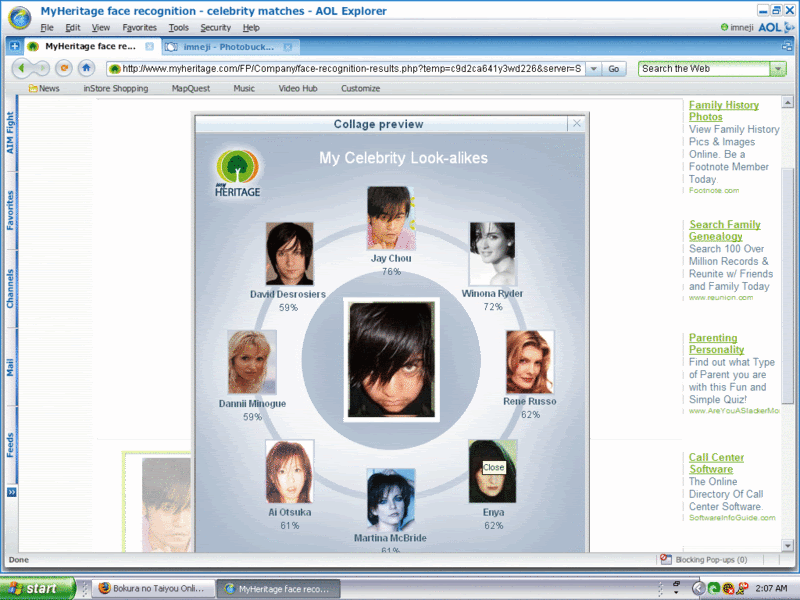Open the address bar URL dropdown
The width and height of the screenshot is (800, 600).
pyautogui.click(x=593, y=69)
